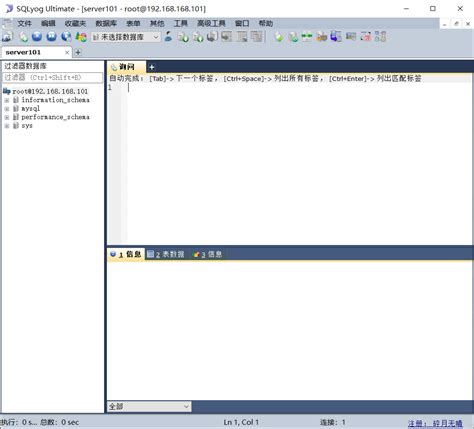Open the 文件 menu

pos(24,23)
